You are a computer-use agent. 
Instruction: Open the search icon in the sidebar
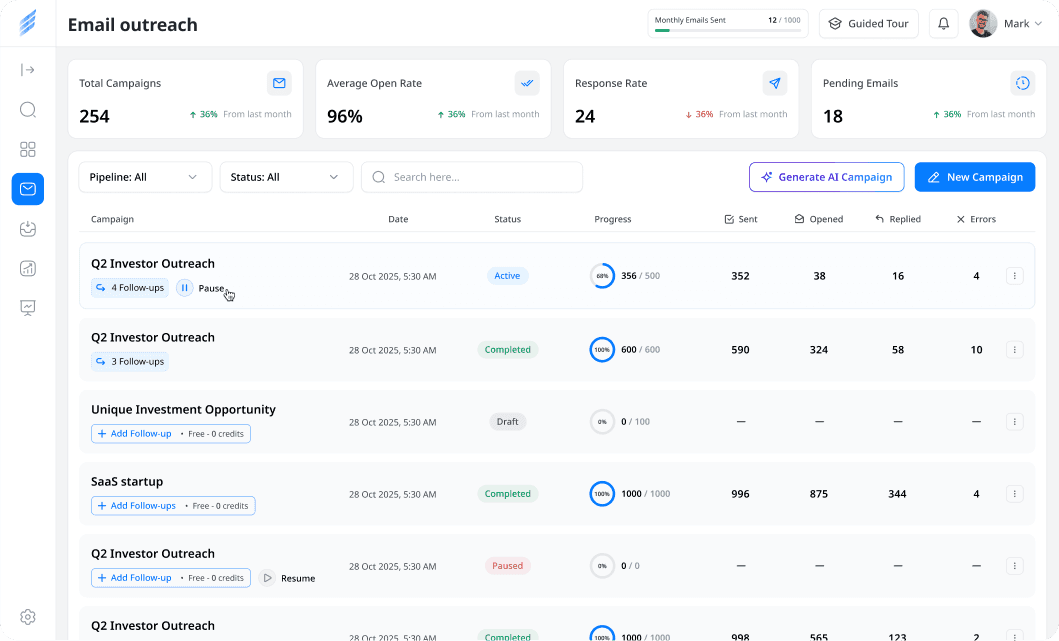(x=28, y=109)
